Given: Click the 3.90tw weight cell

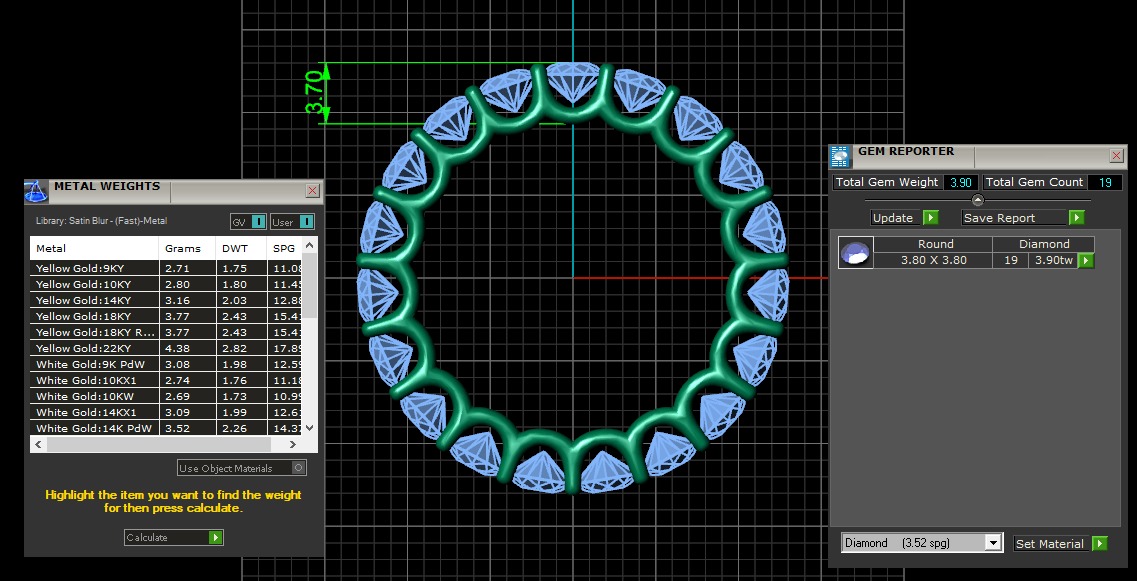Looking at the screenshot, I should pyautogui.click(x=1053, y=260).
